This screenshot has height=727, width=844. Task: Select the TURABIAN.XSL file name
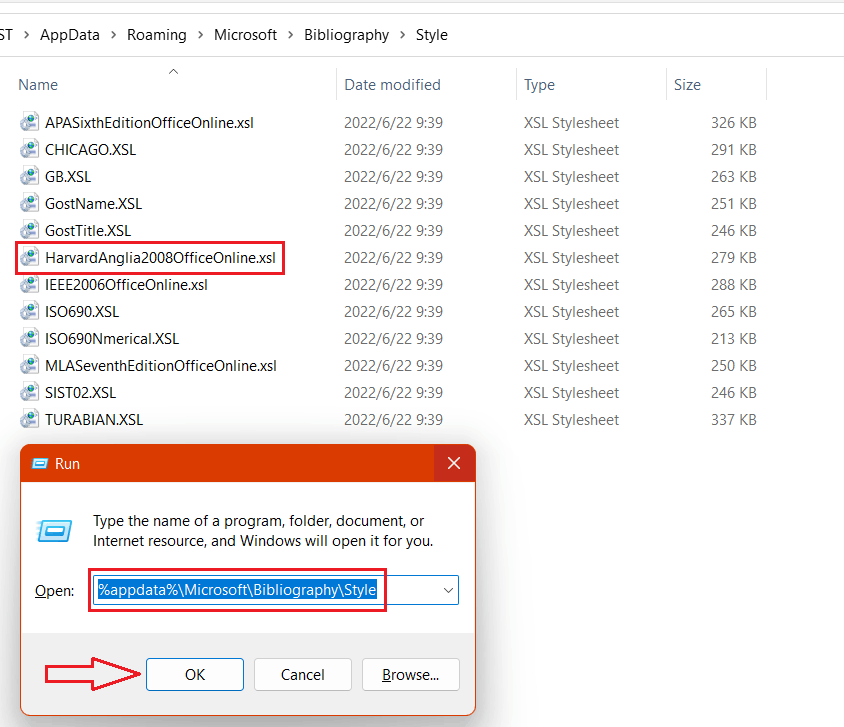(94, 420)
